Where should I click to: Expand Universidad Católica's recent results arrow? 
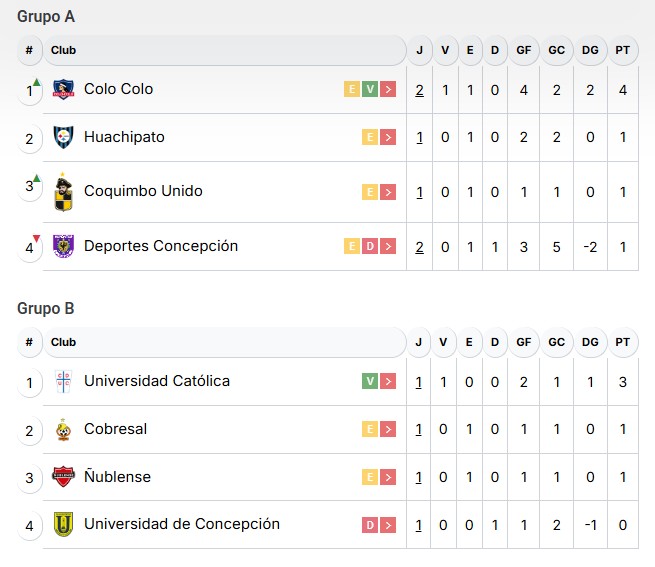pyautogui.click(x=388, y=382)
